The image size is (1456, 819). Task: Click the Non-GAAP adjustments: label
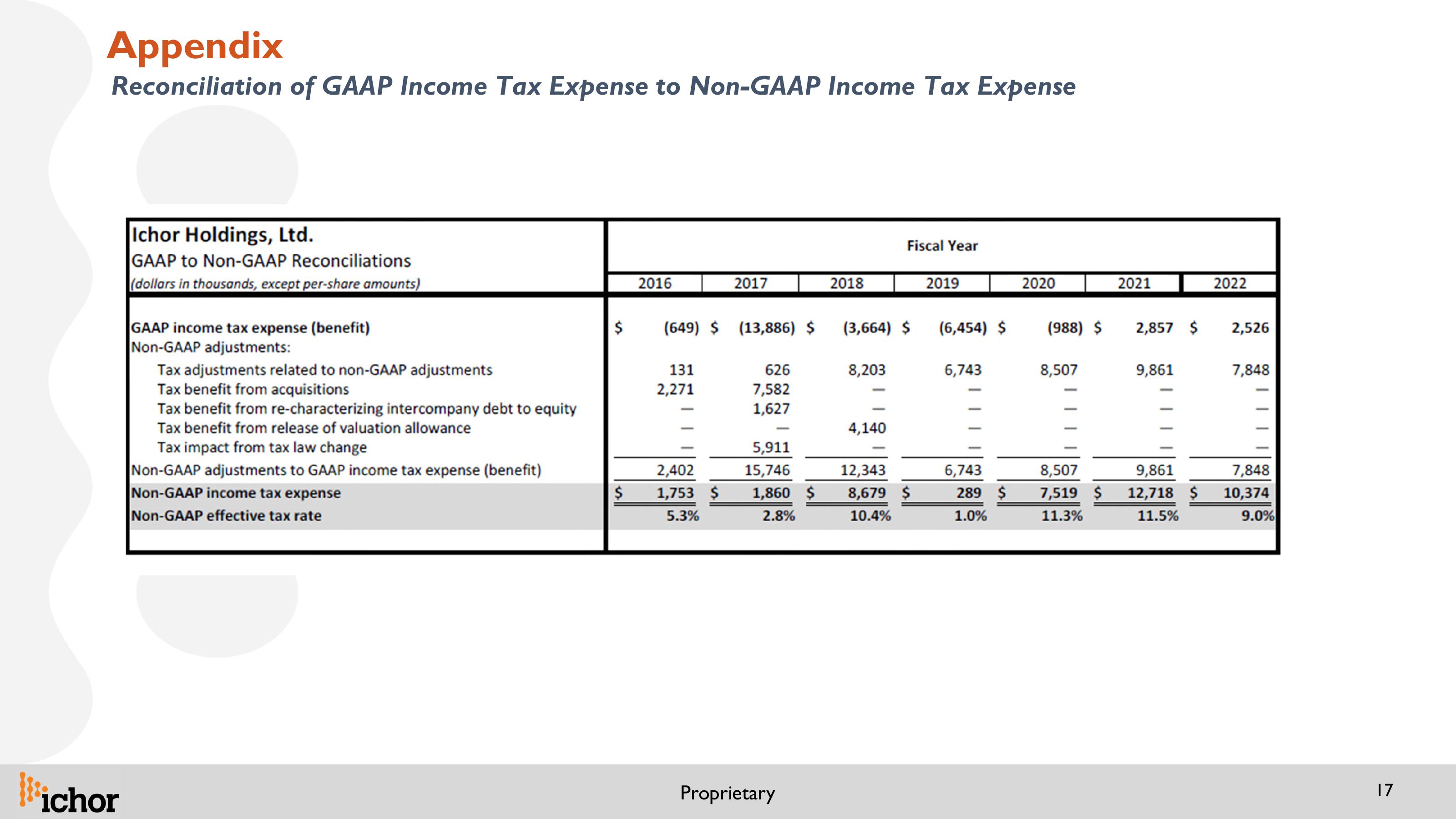pos(211,347)
